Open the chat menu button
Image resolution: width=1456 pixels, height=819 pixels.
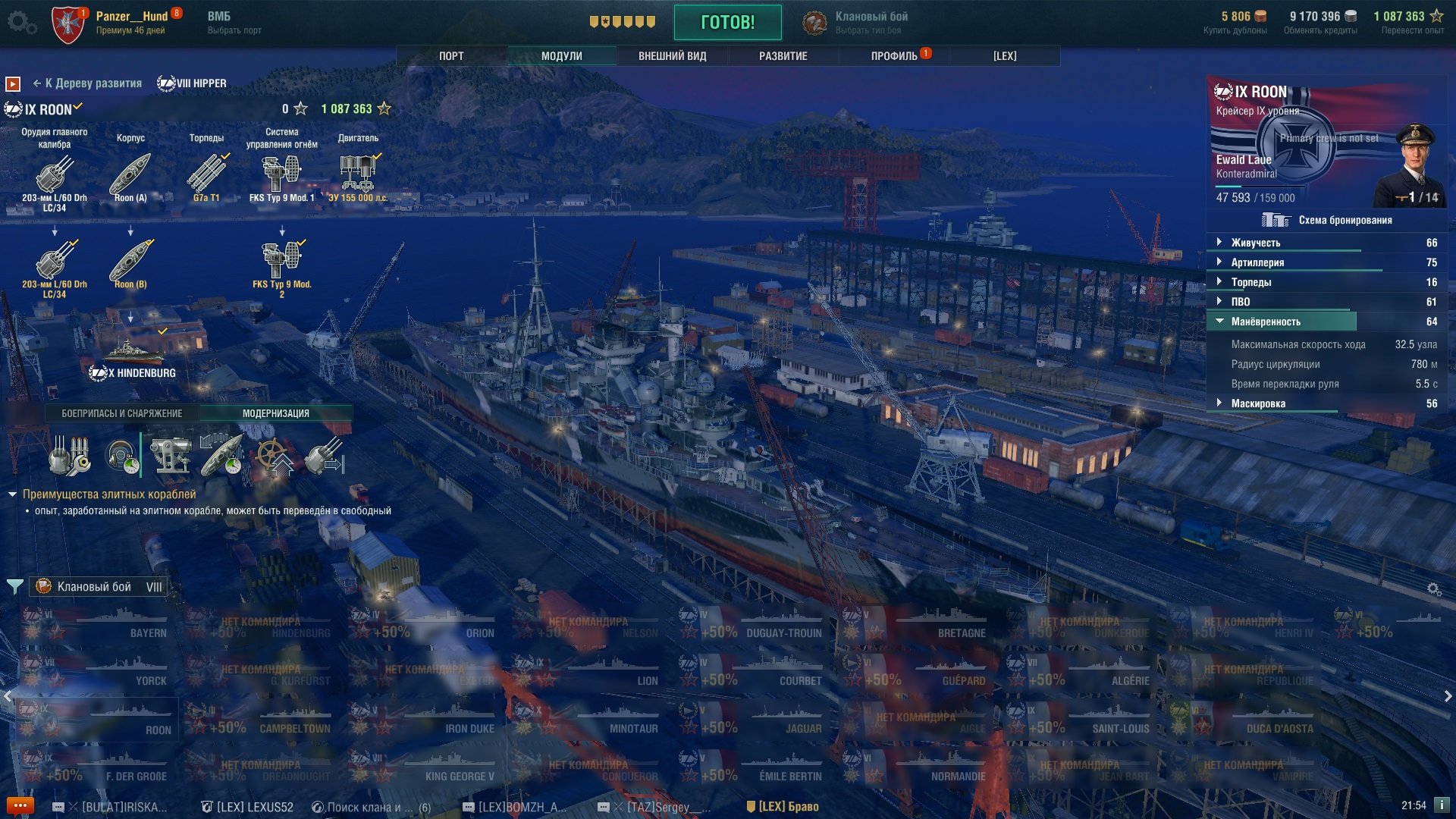click(20, 805)
